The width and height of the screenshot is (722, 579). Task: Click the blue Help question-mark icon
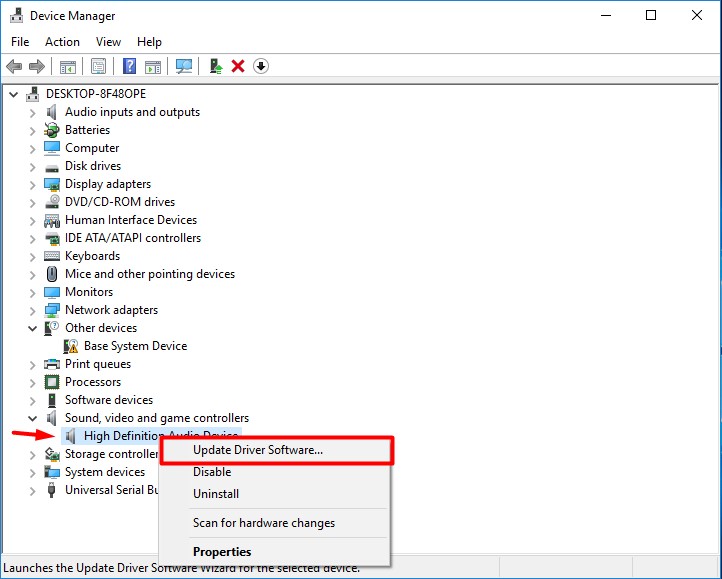[x=129, y=66]
